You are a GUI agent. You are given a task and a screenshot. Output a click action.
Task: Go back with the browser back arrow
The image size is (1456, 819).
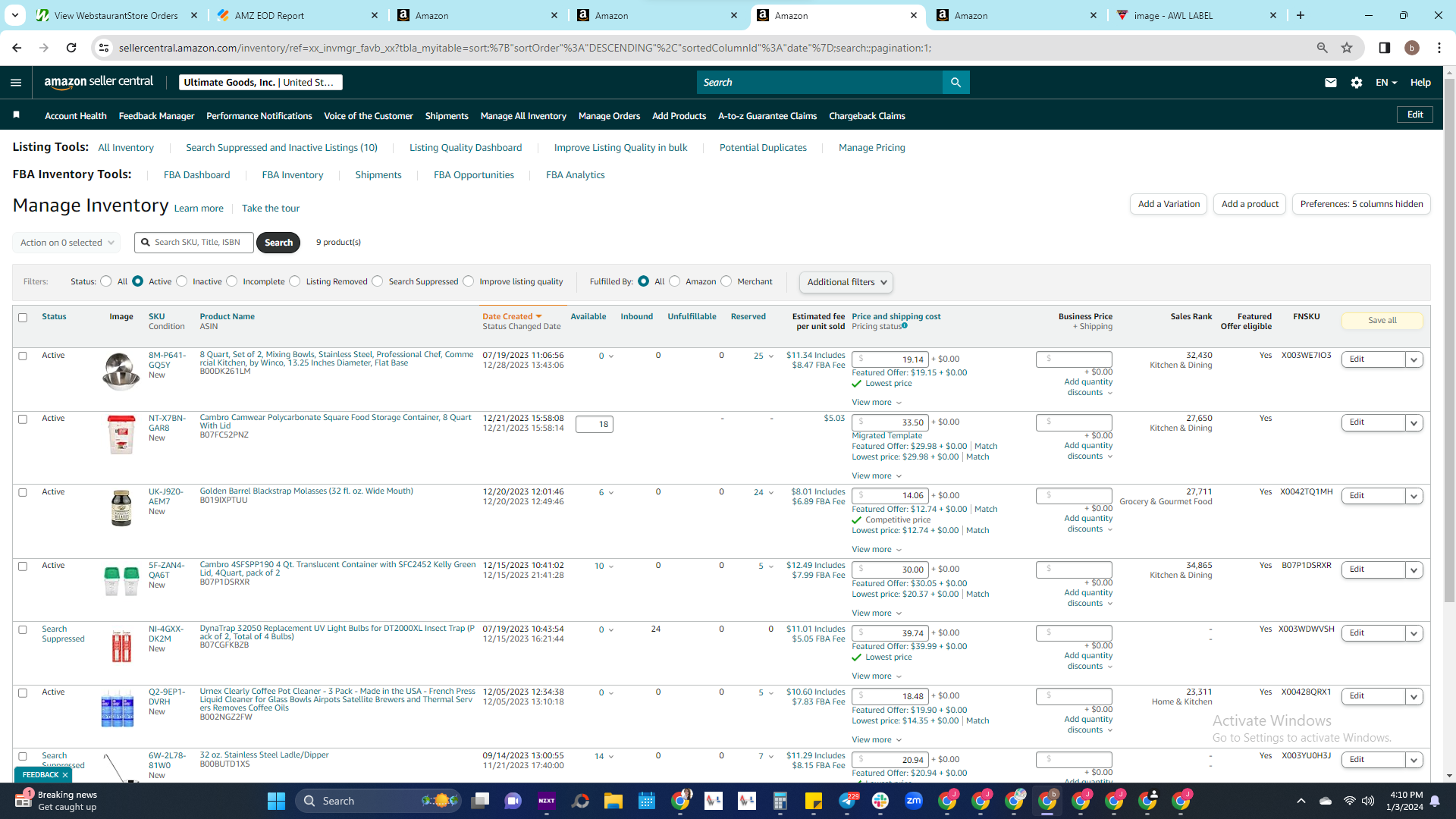click(x=17, y=48)
